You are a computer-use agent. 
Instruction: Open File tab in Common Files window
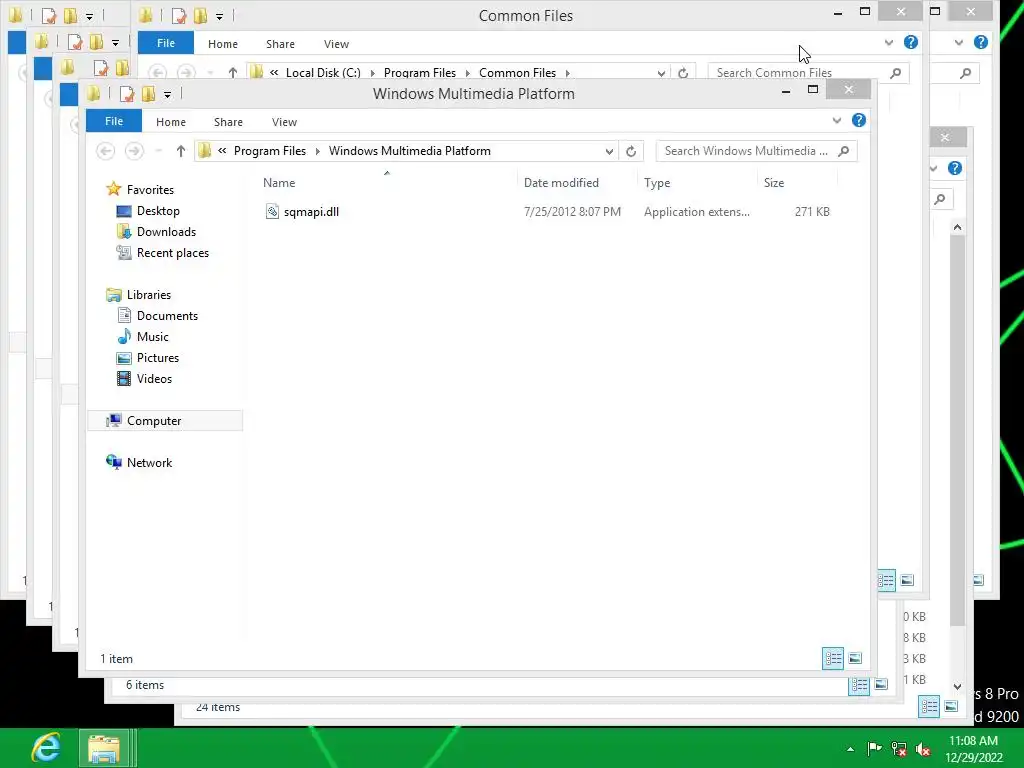point(166,43)
